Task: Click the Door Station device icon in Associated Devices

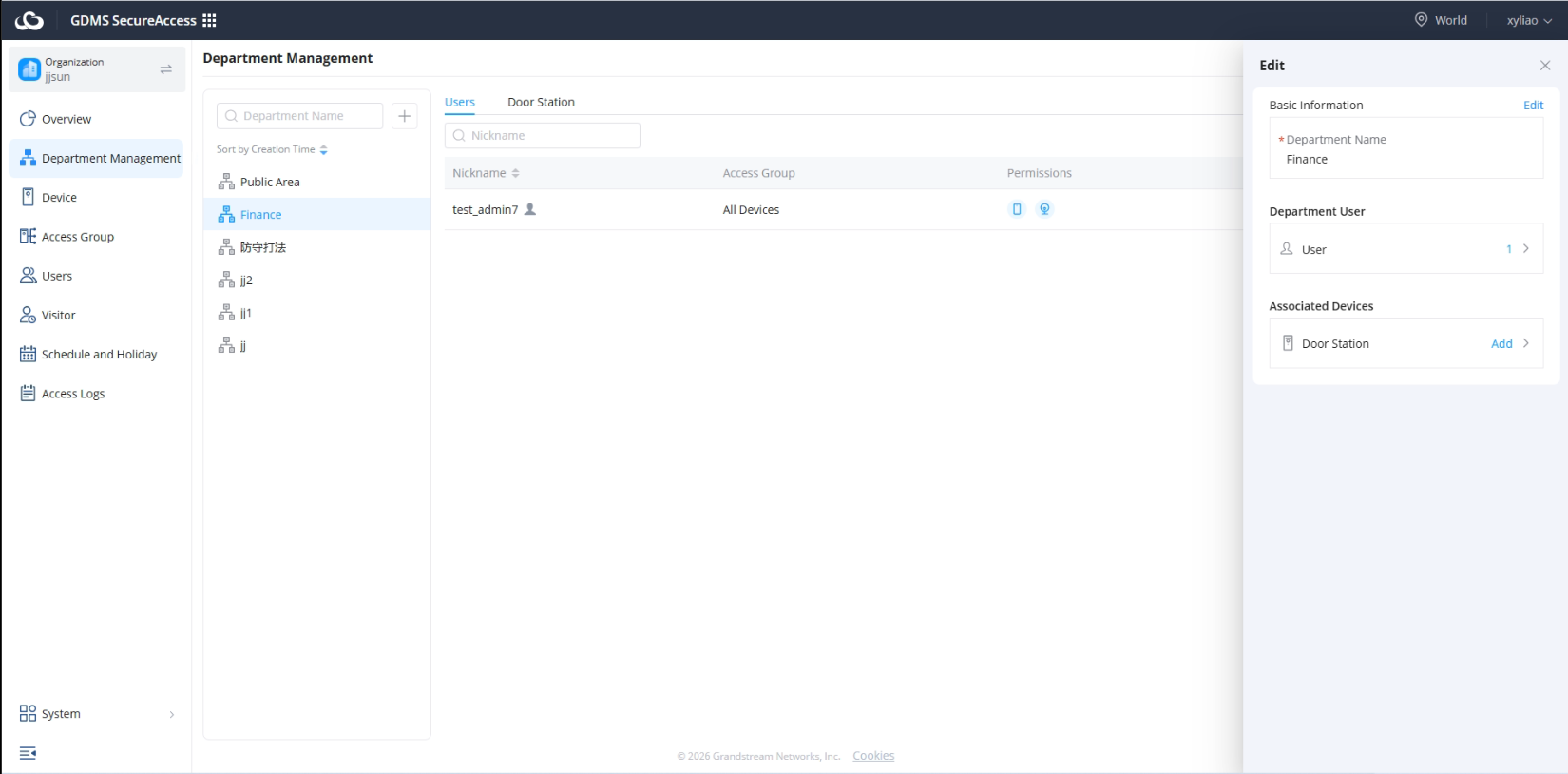Action: (x=1288, y=343)
